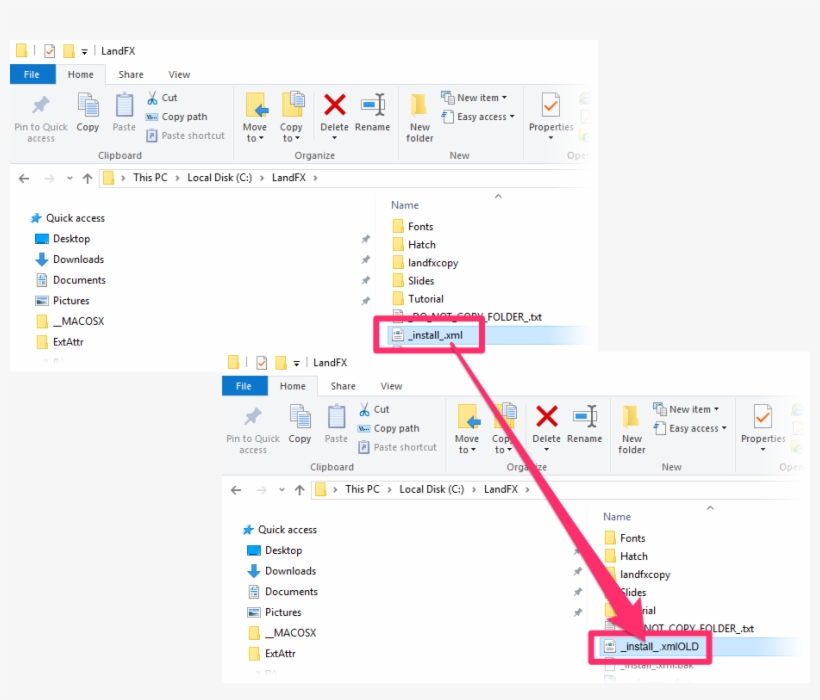Select _install_.xml file in upper window
Viewport: 820px width, 700px height.
tap(428, 335)
